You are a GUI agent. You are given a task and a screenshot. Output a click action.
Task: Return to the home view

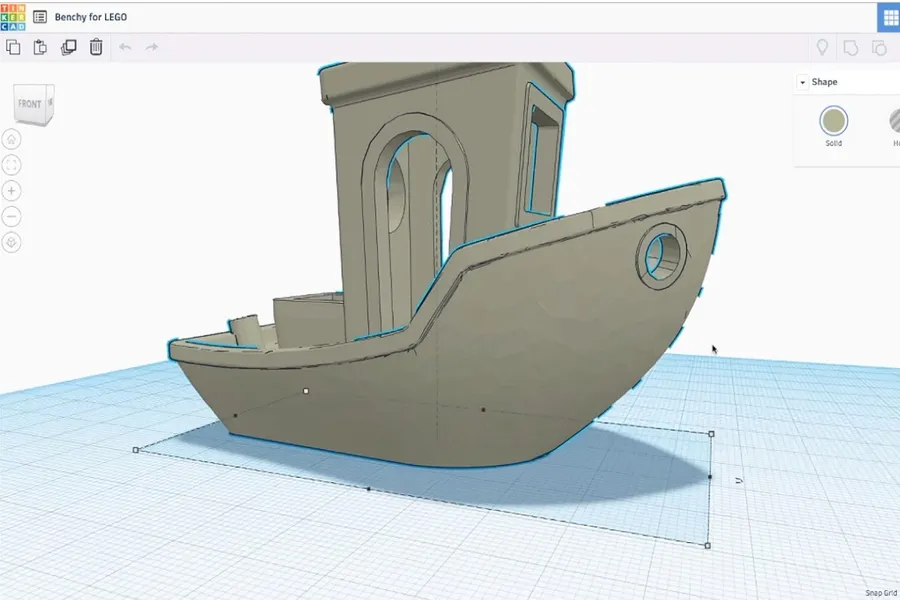11,139
